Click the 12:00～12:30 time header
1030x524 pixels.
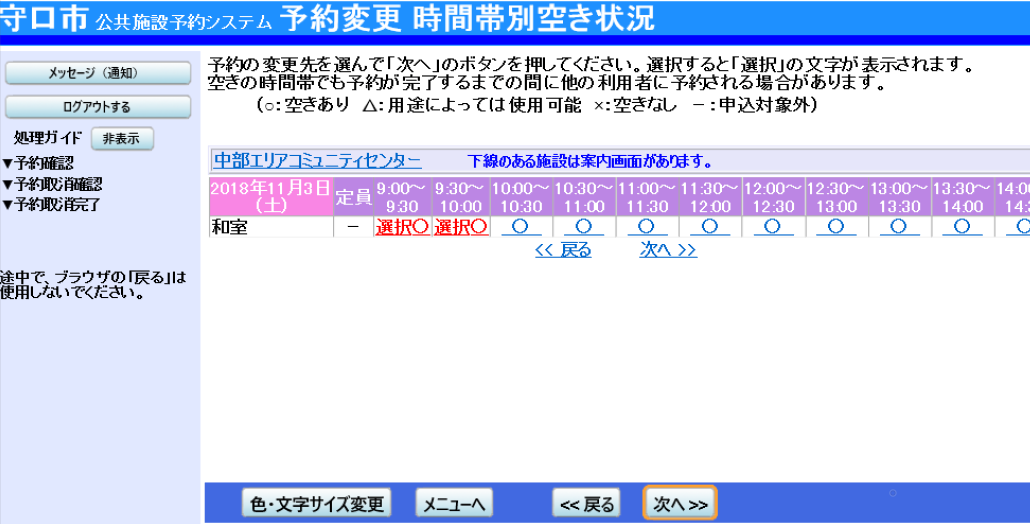click(x=772, y=197)
